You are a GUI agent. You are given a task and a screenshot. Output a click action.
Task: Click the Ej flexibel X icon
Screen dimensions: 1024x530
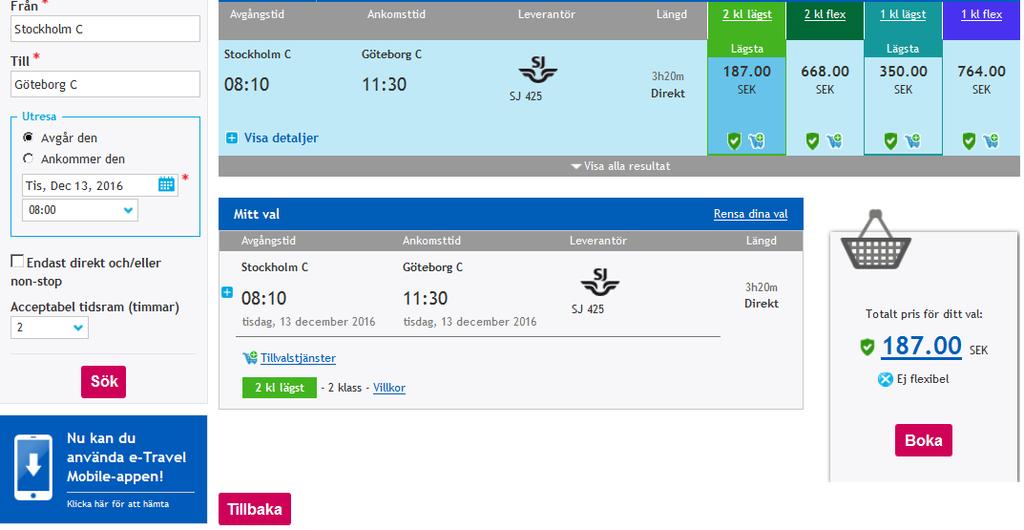click(885, 379)
